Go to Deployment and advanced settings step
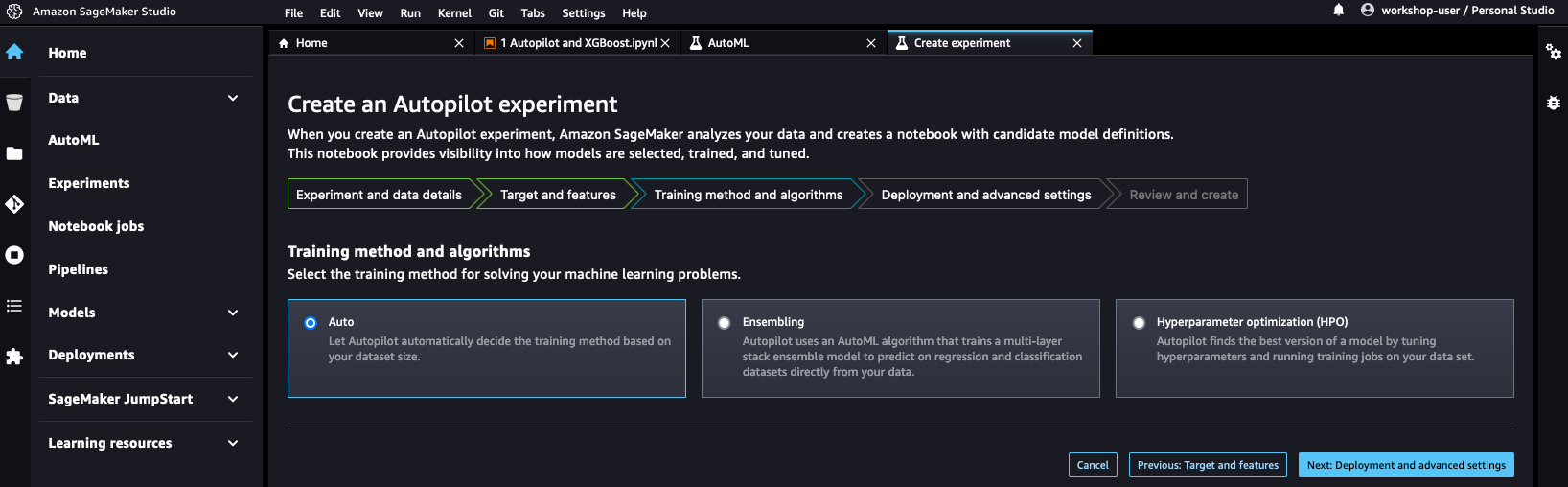 (x=986, y=195)
